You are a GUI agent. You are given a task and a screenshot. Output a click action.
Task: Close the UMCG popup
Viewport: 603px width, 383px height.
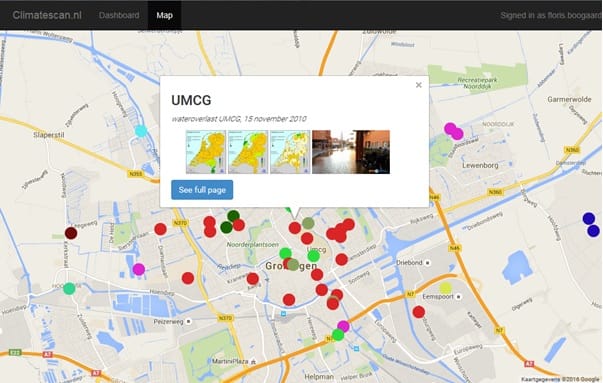419,85
